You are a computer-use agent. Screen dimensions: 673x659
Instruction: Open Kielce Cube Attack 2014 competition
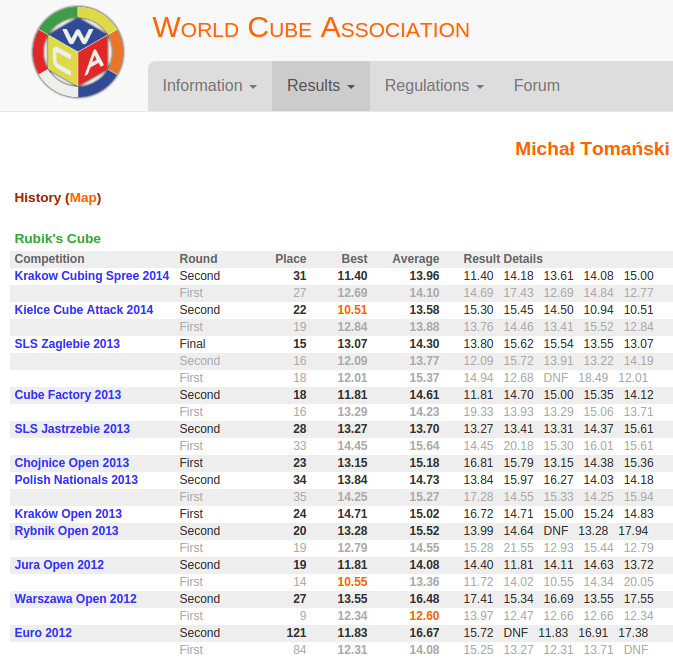(x=84, y=310)
